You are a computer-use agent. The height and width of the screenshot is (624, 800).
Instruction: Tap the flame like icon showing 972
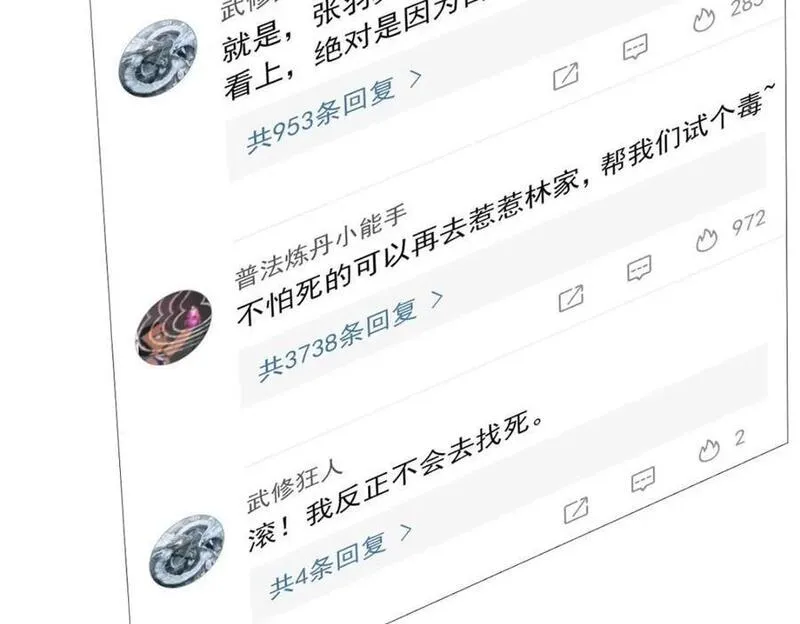pos(707,239)
